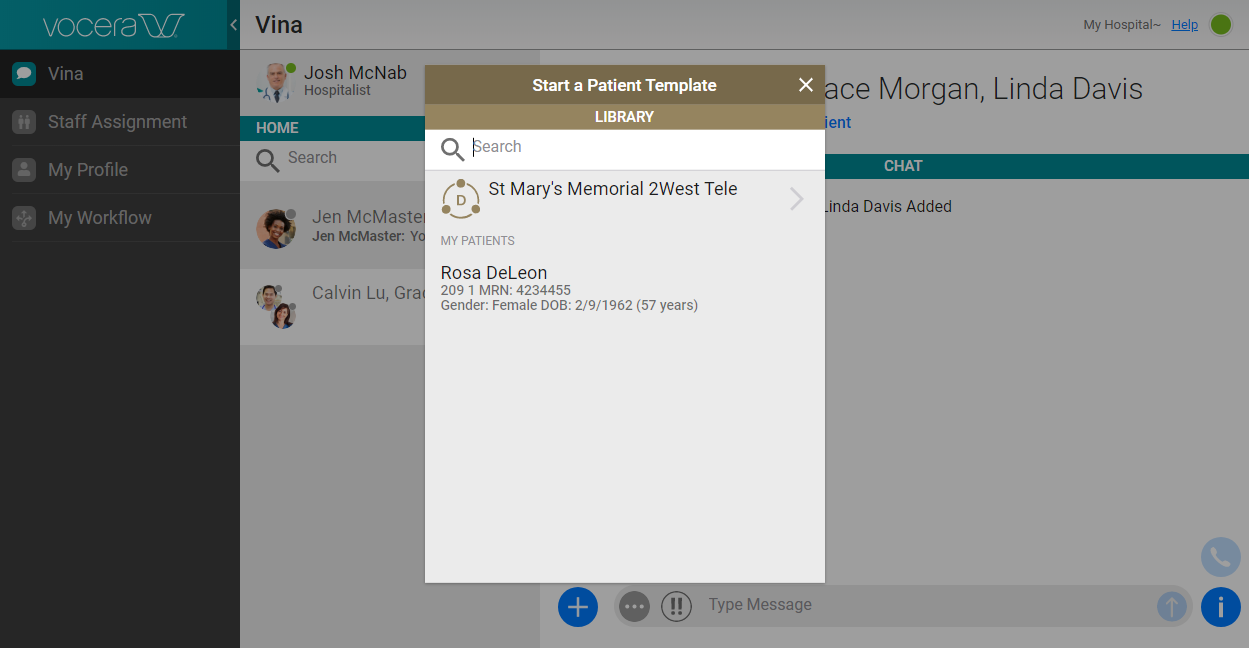Toggle the urgent double-exclamation icon
The height and width of the screenshot is (648, 1249).
click(676, 606)
